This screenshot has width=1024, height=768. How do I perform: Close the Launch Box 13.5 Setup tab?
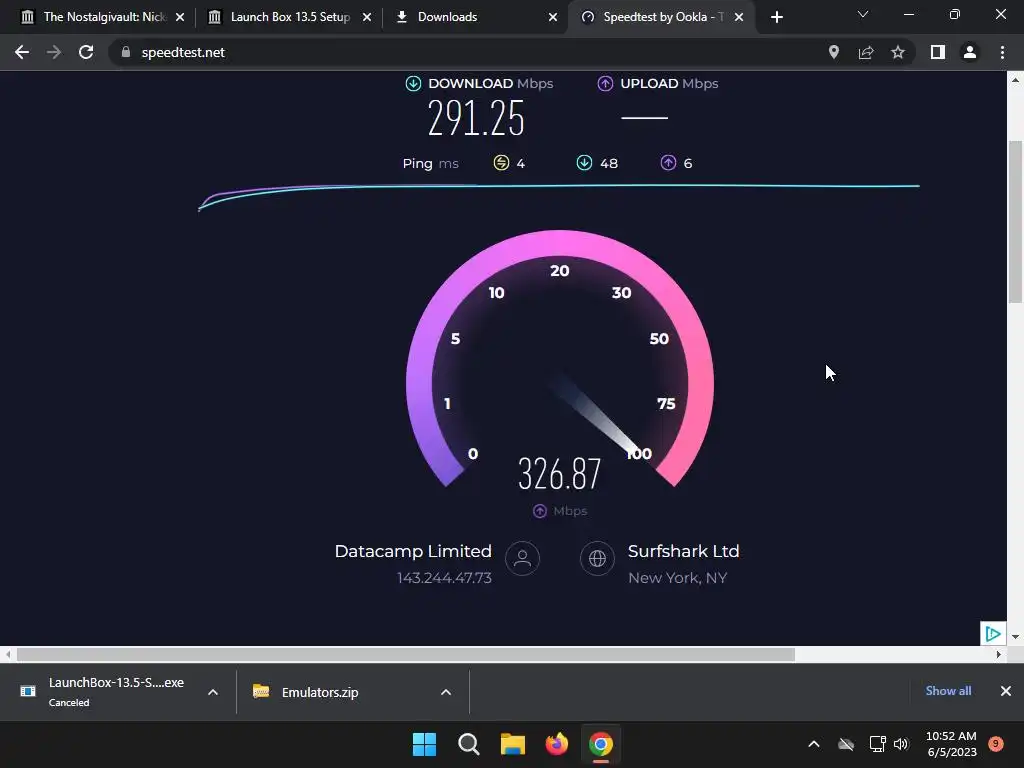coord(367,17)
